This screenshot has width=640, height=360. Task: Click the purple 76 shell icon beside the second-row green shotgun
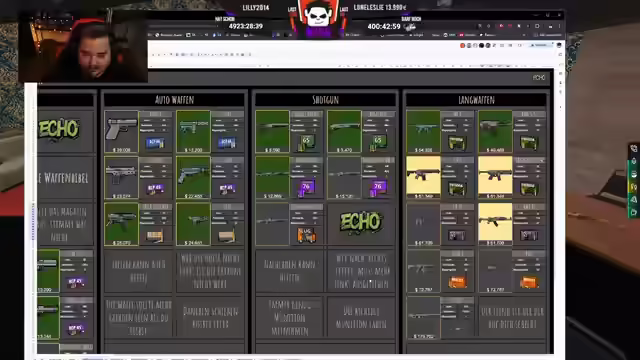(306, 189)
